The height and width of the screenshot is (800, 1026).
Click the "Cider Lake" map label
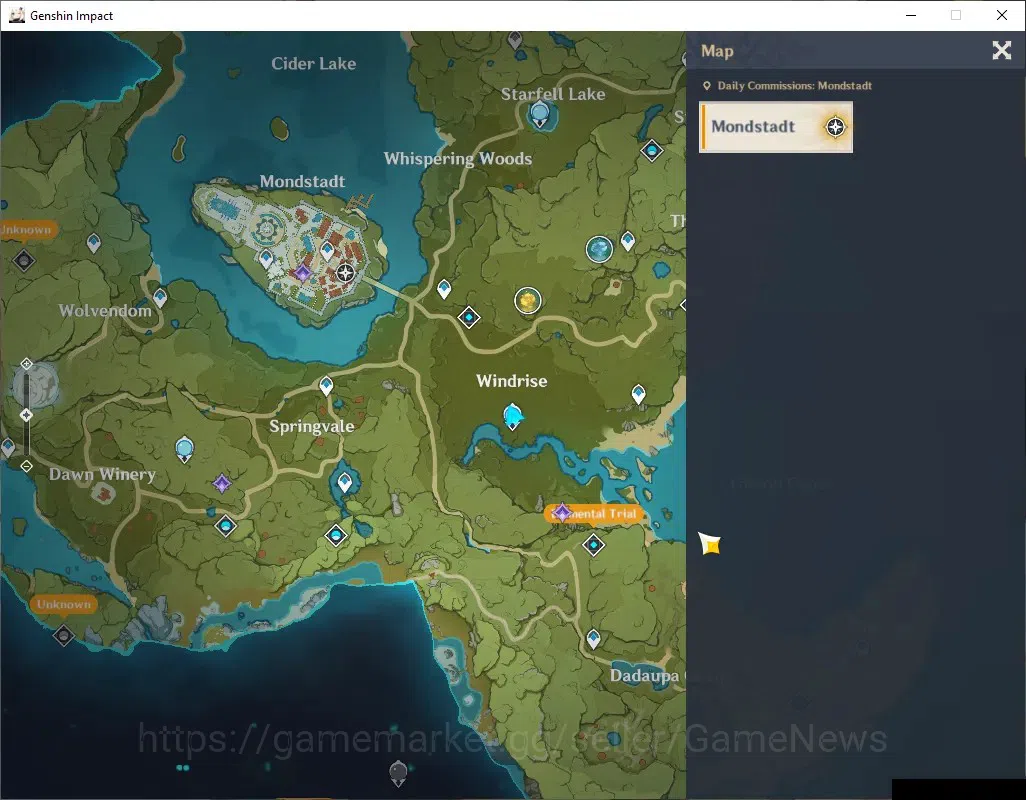click(313, 63)
